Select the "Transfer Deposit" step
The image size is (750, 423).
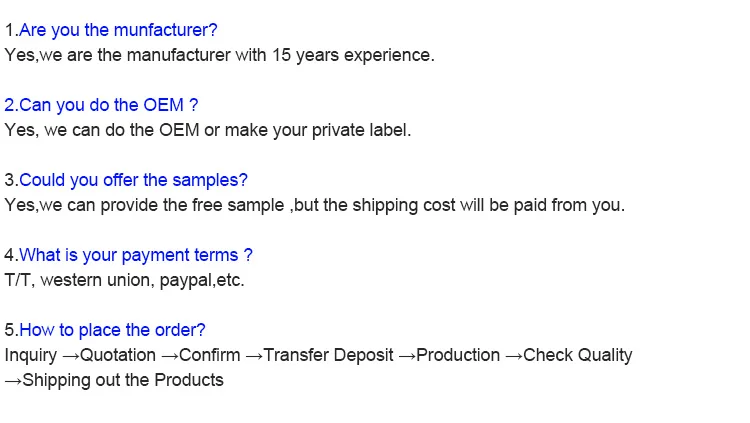click(x=328, y=355)
